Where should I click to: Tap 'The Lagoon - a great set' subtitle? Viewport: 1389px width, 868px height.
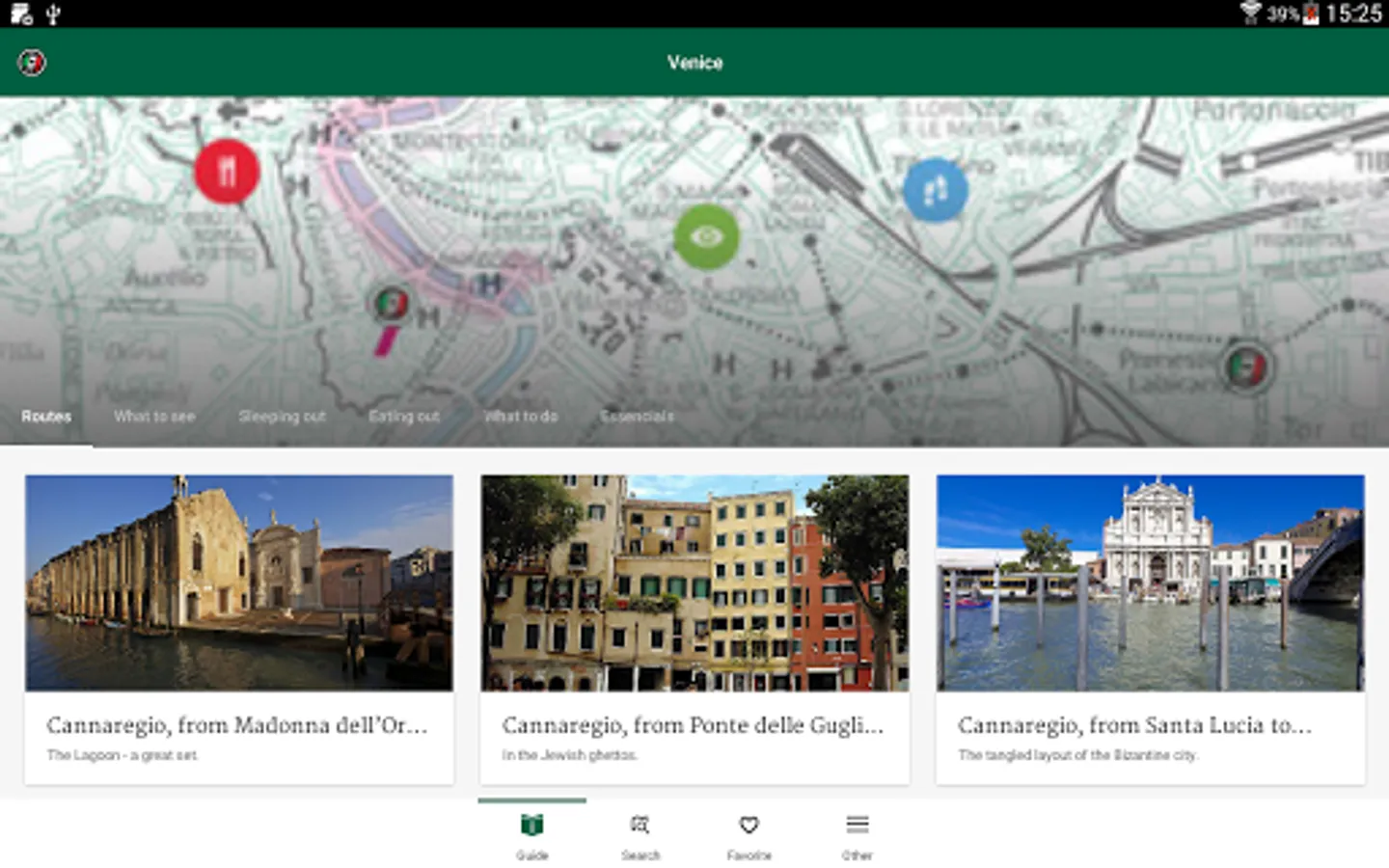click(x=123, y=755)
